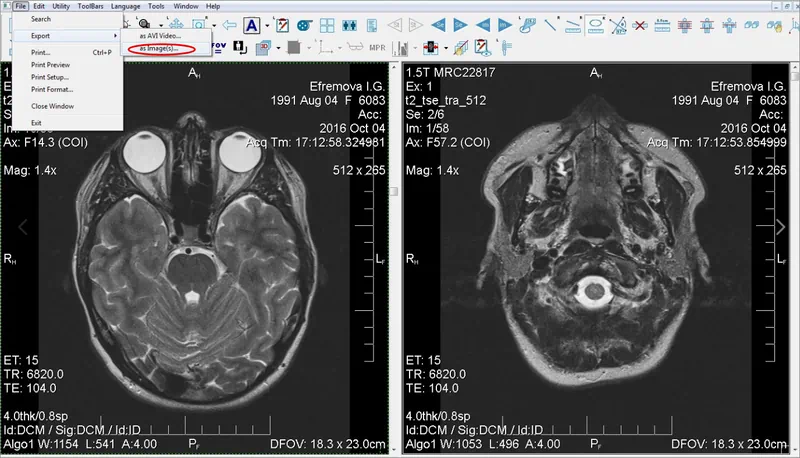Select the distance ruler measurement tool
Image resolution: width=800 pixels, height=458 pixels.
click(x=573, y=26)
